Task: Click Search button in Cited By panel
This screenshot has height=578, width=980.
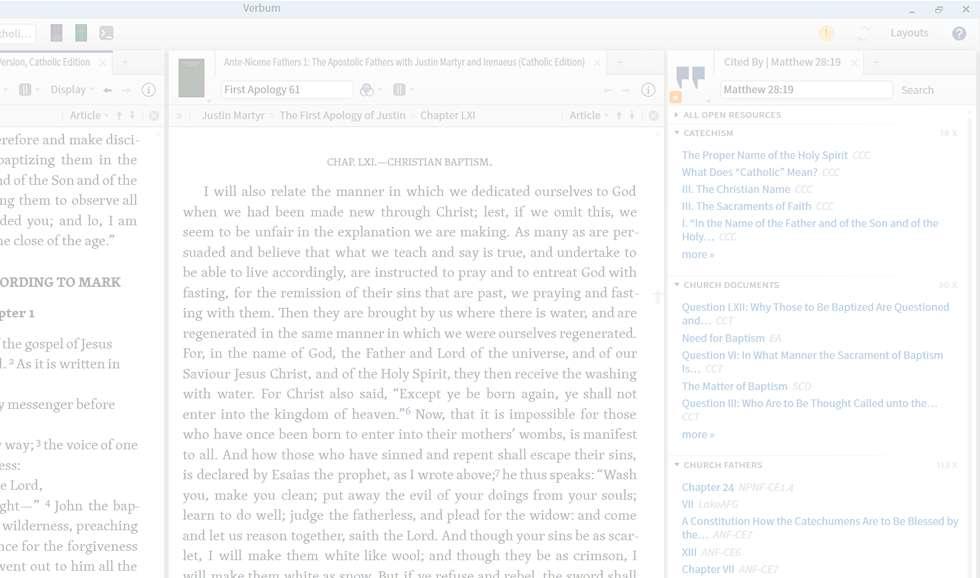Action: coord(917,90)
